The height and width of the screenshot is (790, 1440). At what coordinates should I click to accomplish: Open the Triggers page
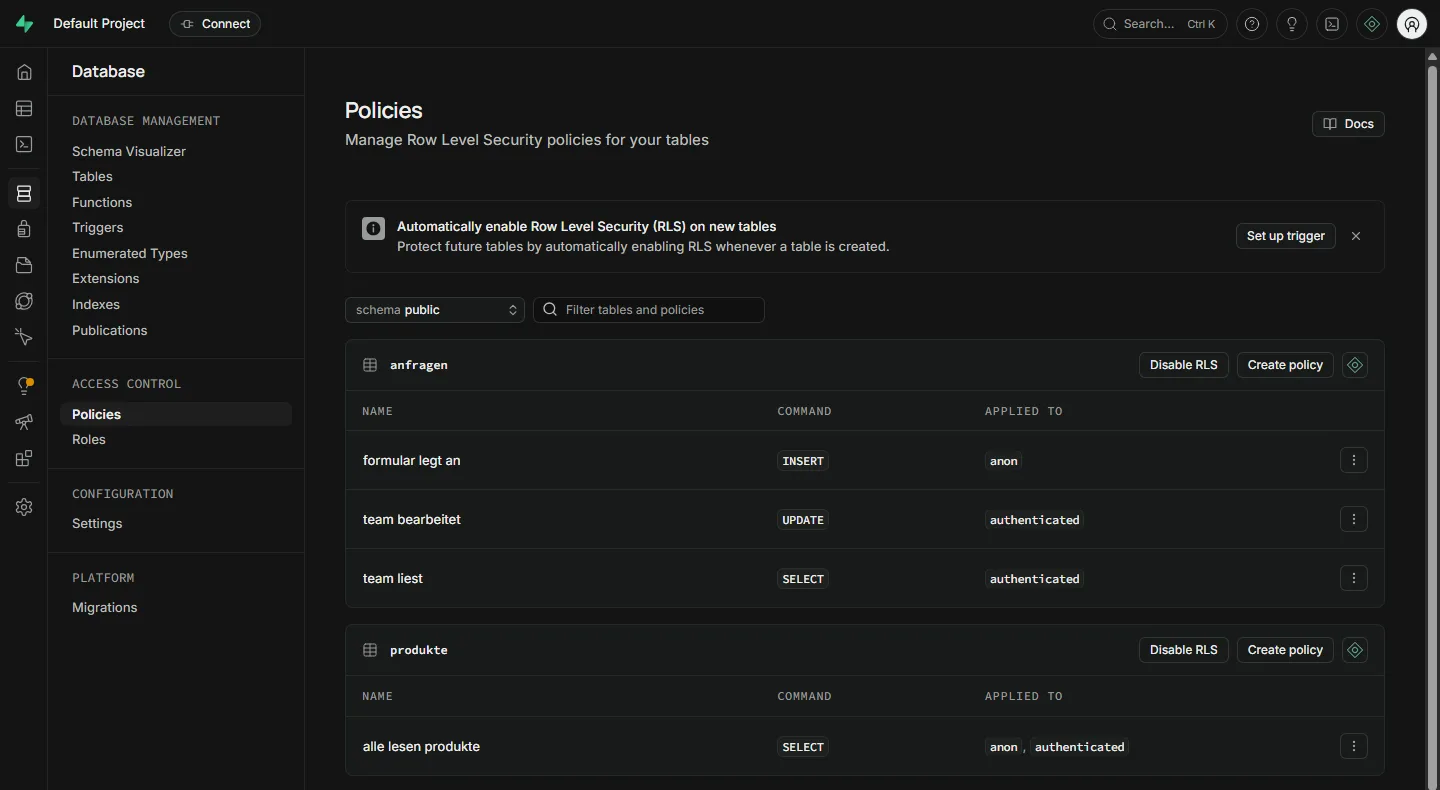(98, 227)
